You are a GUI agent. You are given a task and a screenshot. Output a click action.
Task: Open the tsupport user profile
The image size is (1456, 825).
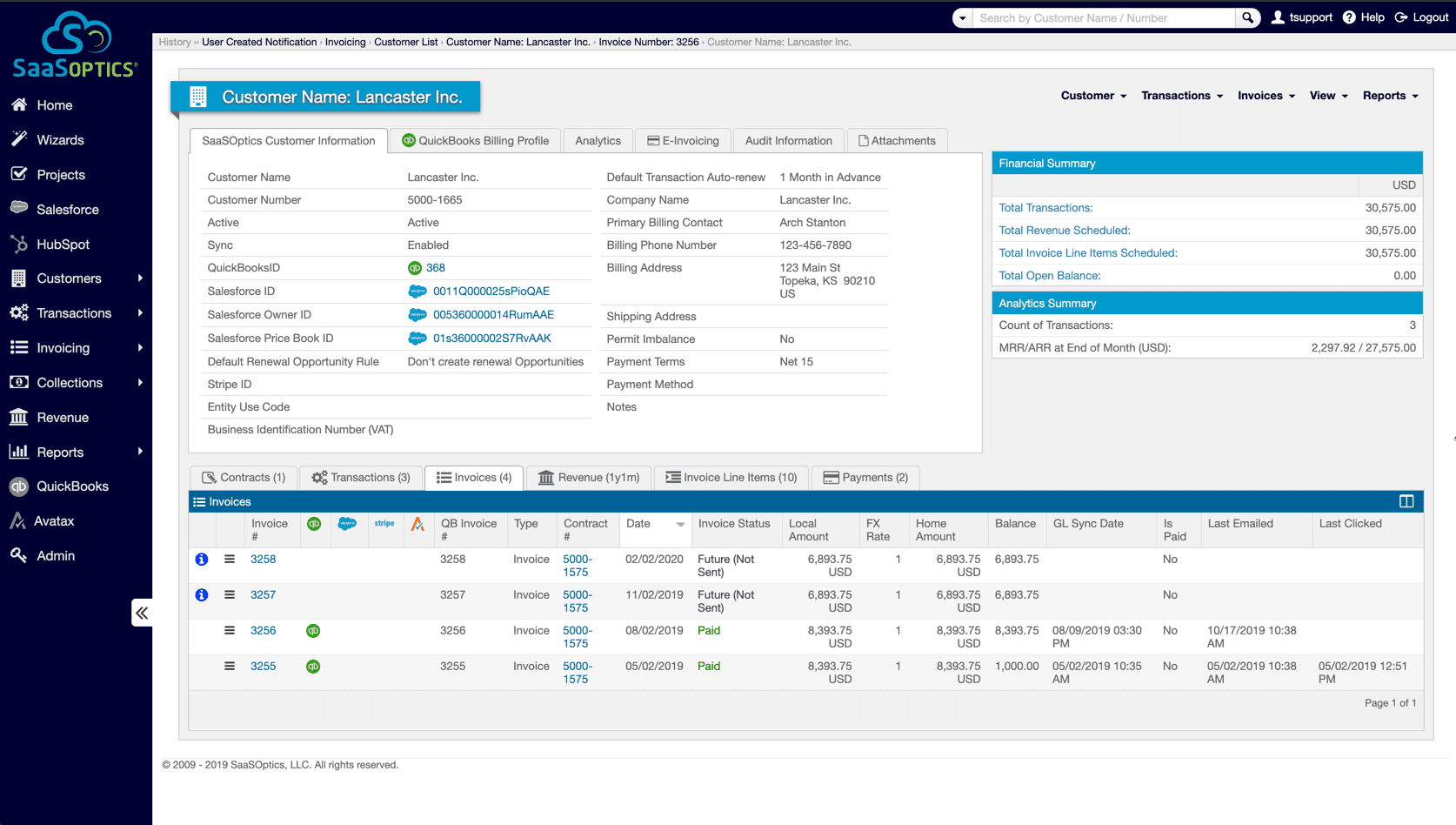pos(1302,17)
